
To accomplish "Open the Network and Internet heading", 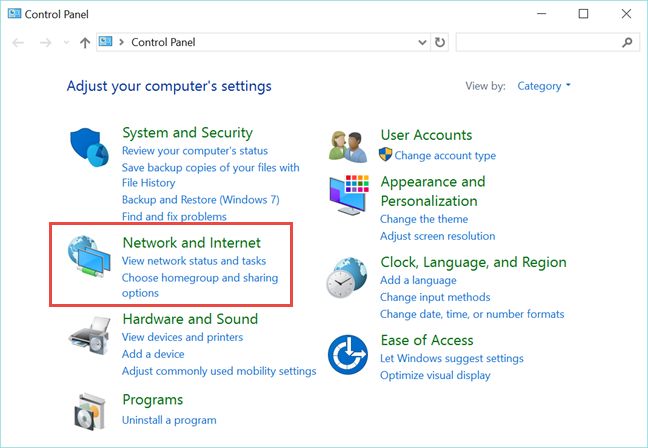I will coord(192,243).
